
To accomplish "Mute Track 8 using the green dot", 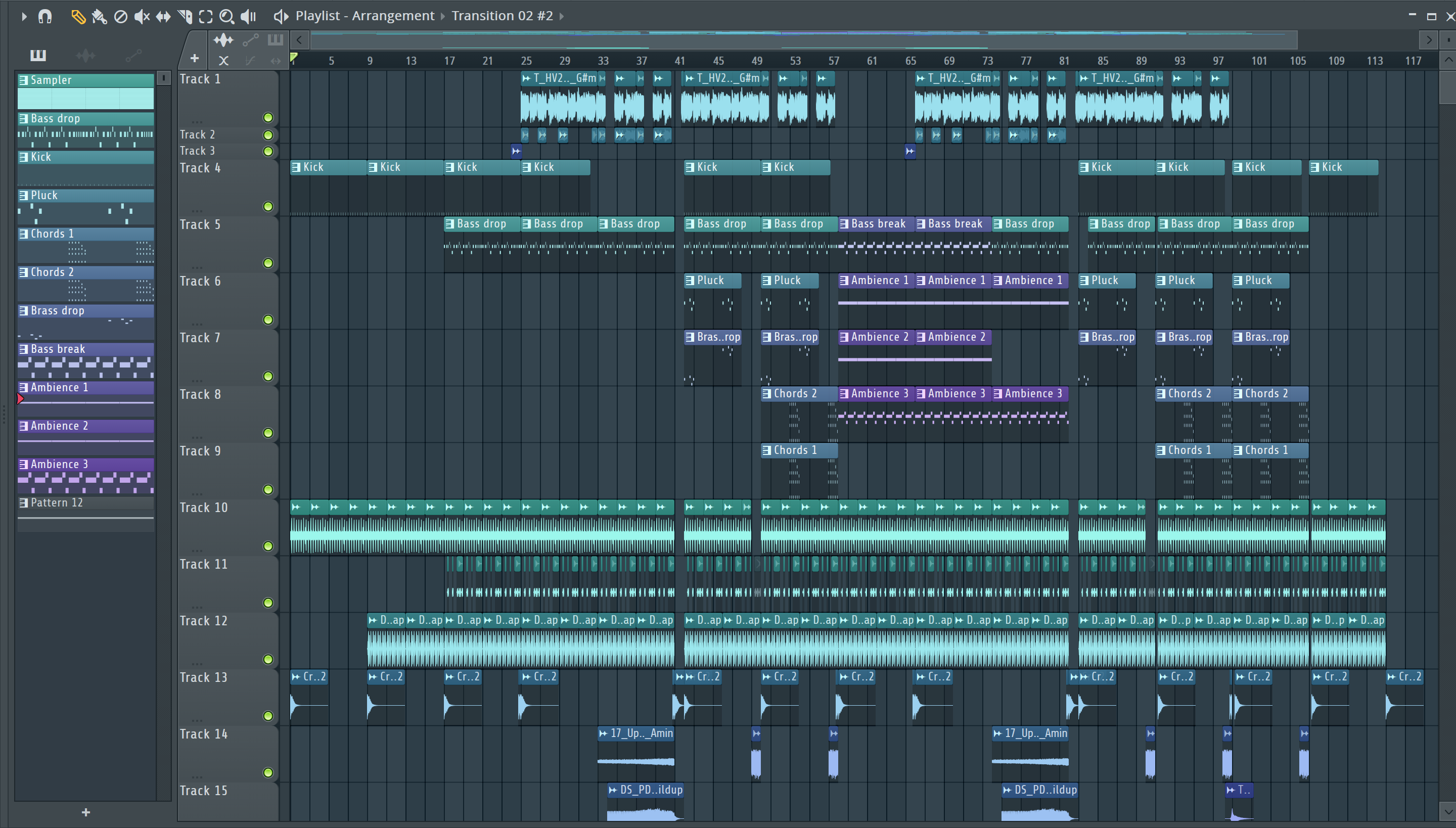I will click(x=268, y=433).
